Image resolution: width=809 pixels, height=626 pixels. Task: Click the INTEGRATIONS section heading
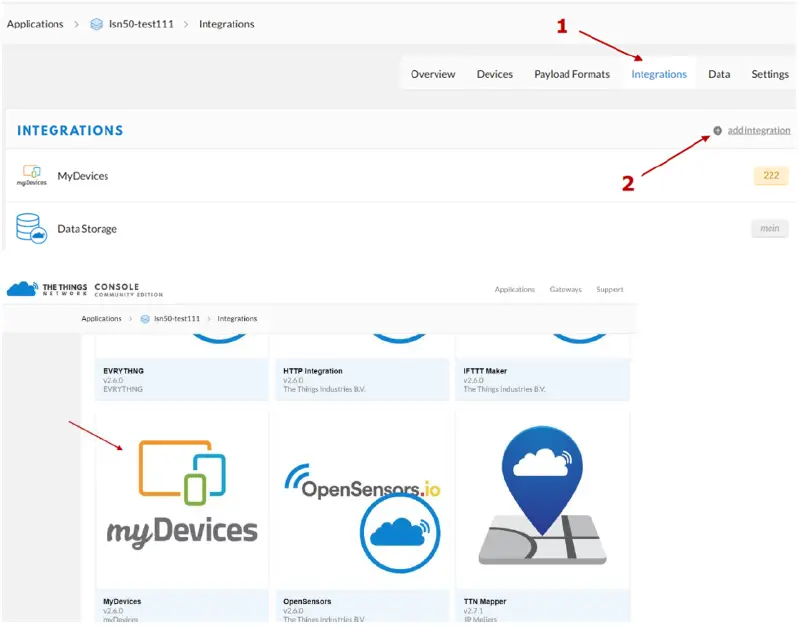[x=70, y=131]
